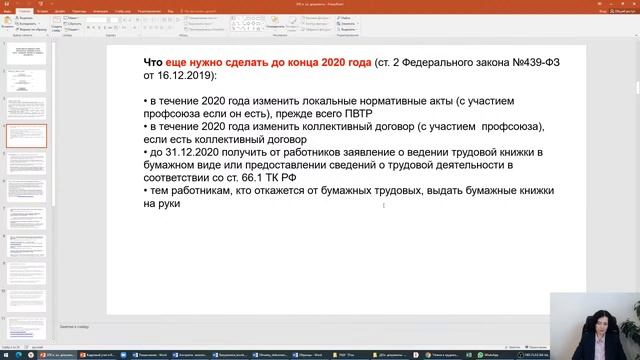640x360 pixels.
Task: Switch to the Рецензирование (Review) tab
Action: tap(149, 11)
